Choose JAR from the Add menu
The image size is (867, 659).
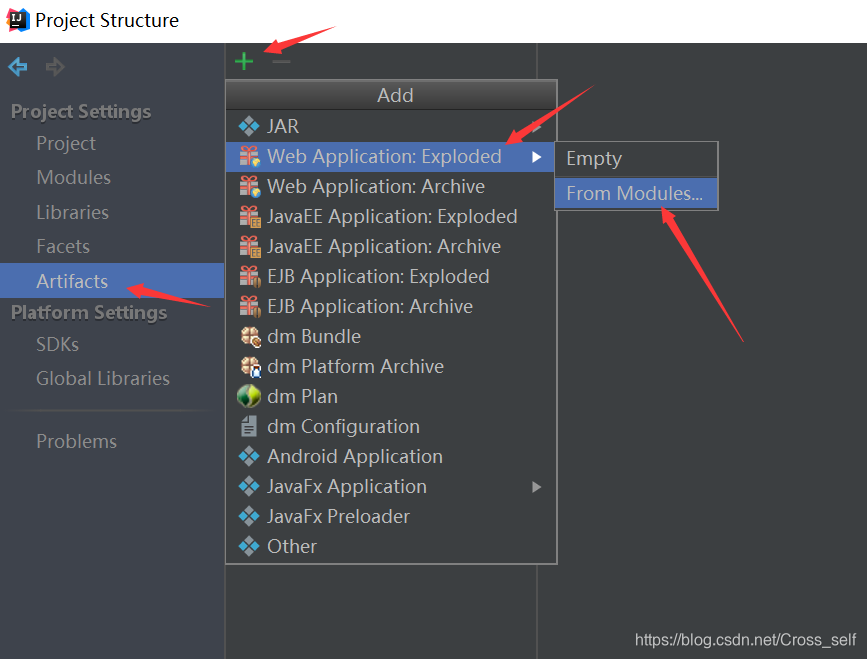[x=390, y=127]
